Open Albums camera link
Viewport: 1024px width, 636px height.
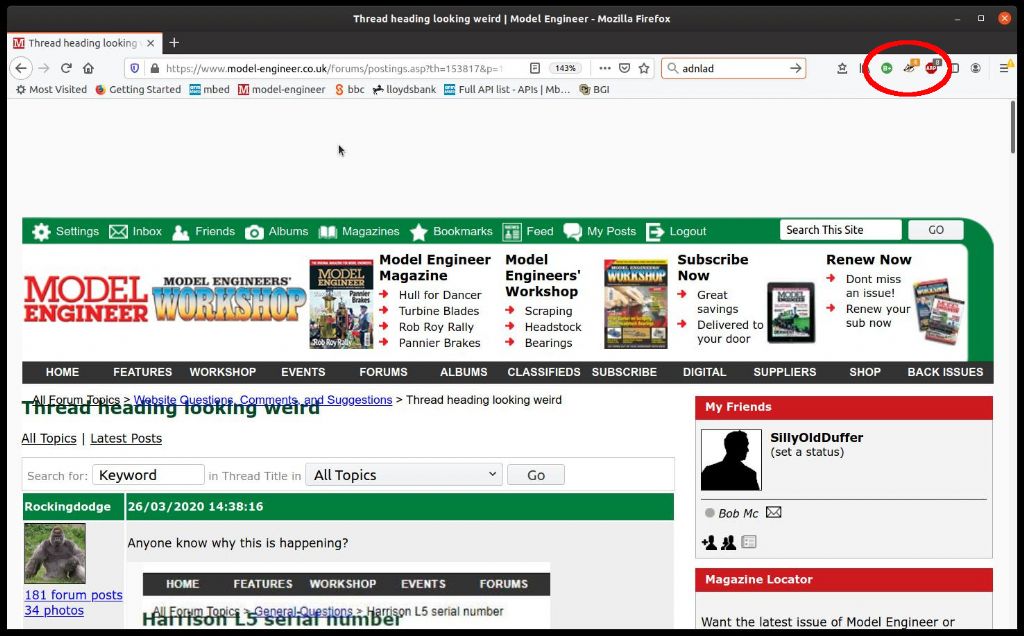point(276,231)
